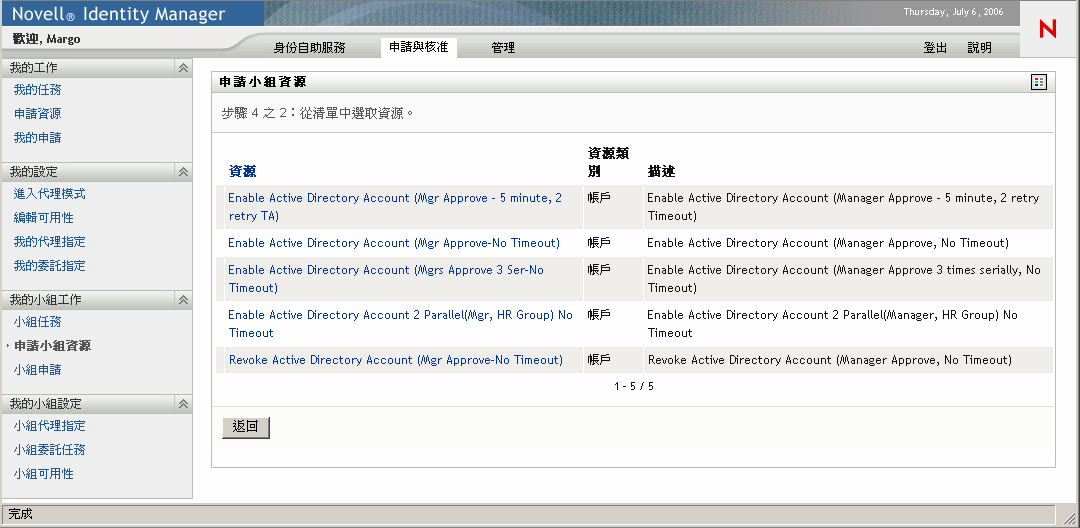Select 申請小組資源 in the sidebar

click(x=52, y=346)
